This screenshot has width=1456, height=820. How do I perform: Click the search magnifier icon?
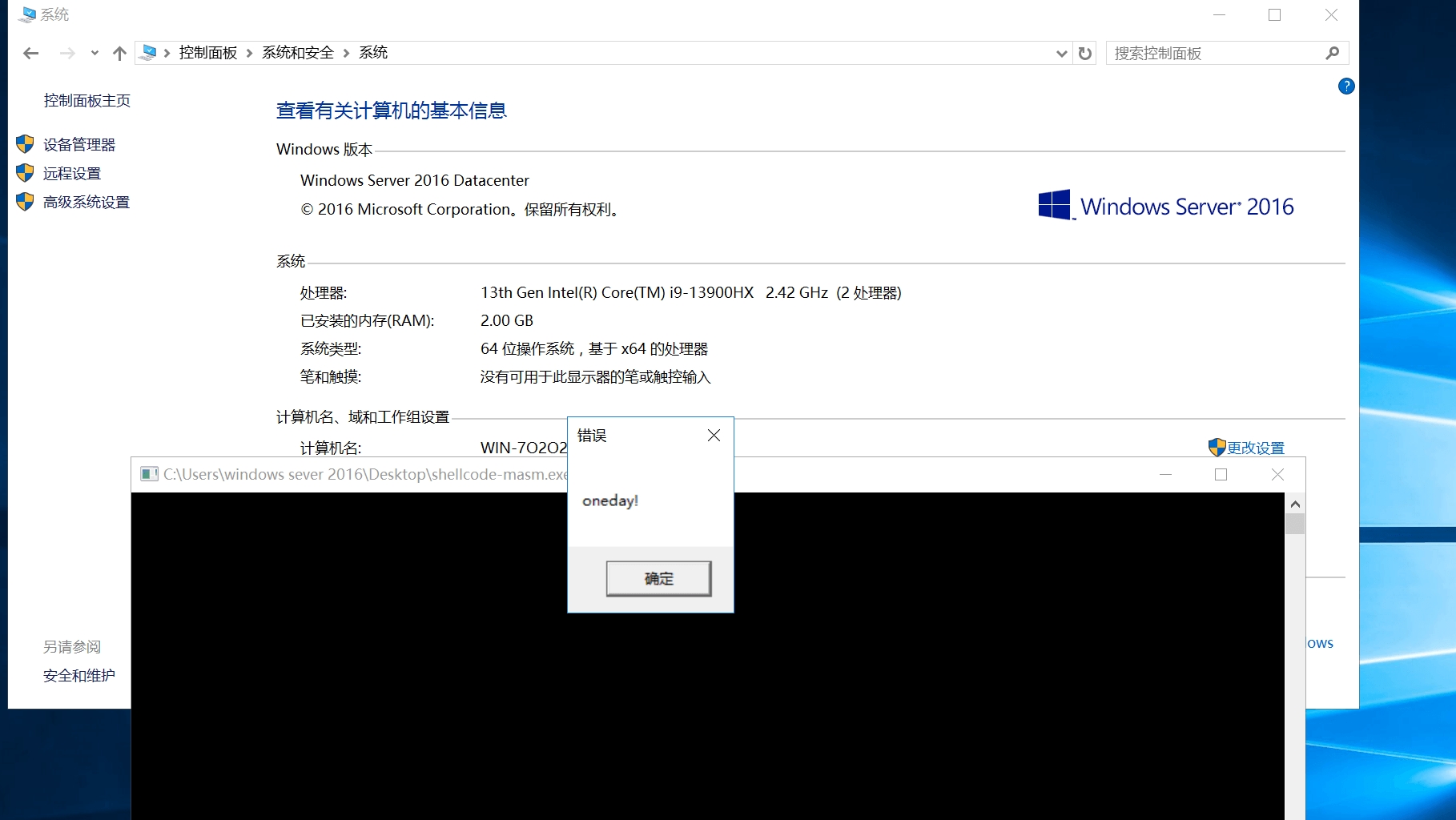click(1332, 54)
